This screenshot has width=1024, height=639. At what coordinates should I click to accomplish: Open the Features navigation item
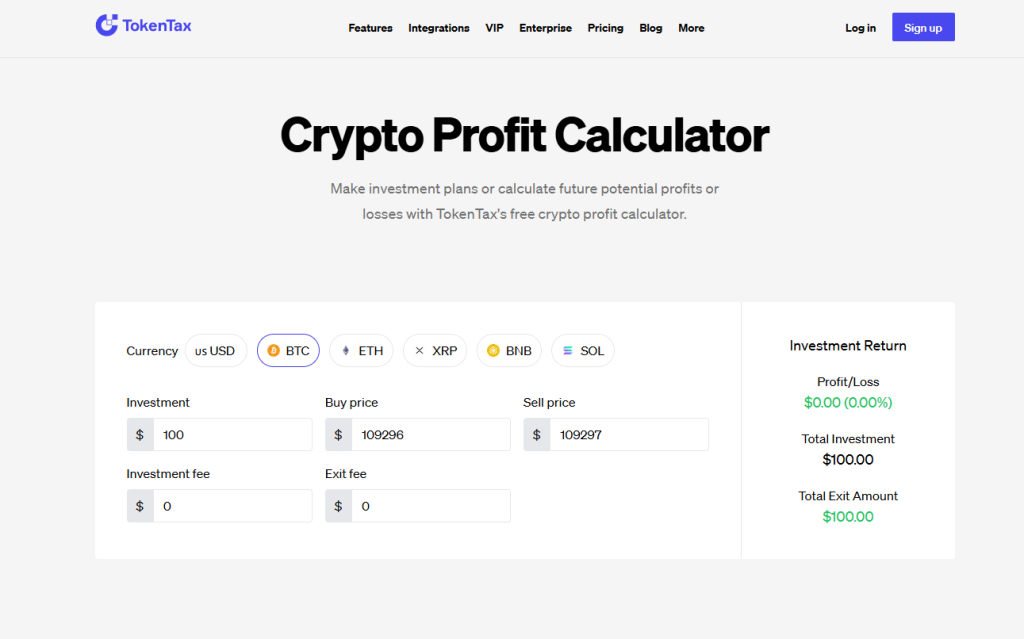pyautogui.click(x=370, y=28)
